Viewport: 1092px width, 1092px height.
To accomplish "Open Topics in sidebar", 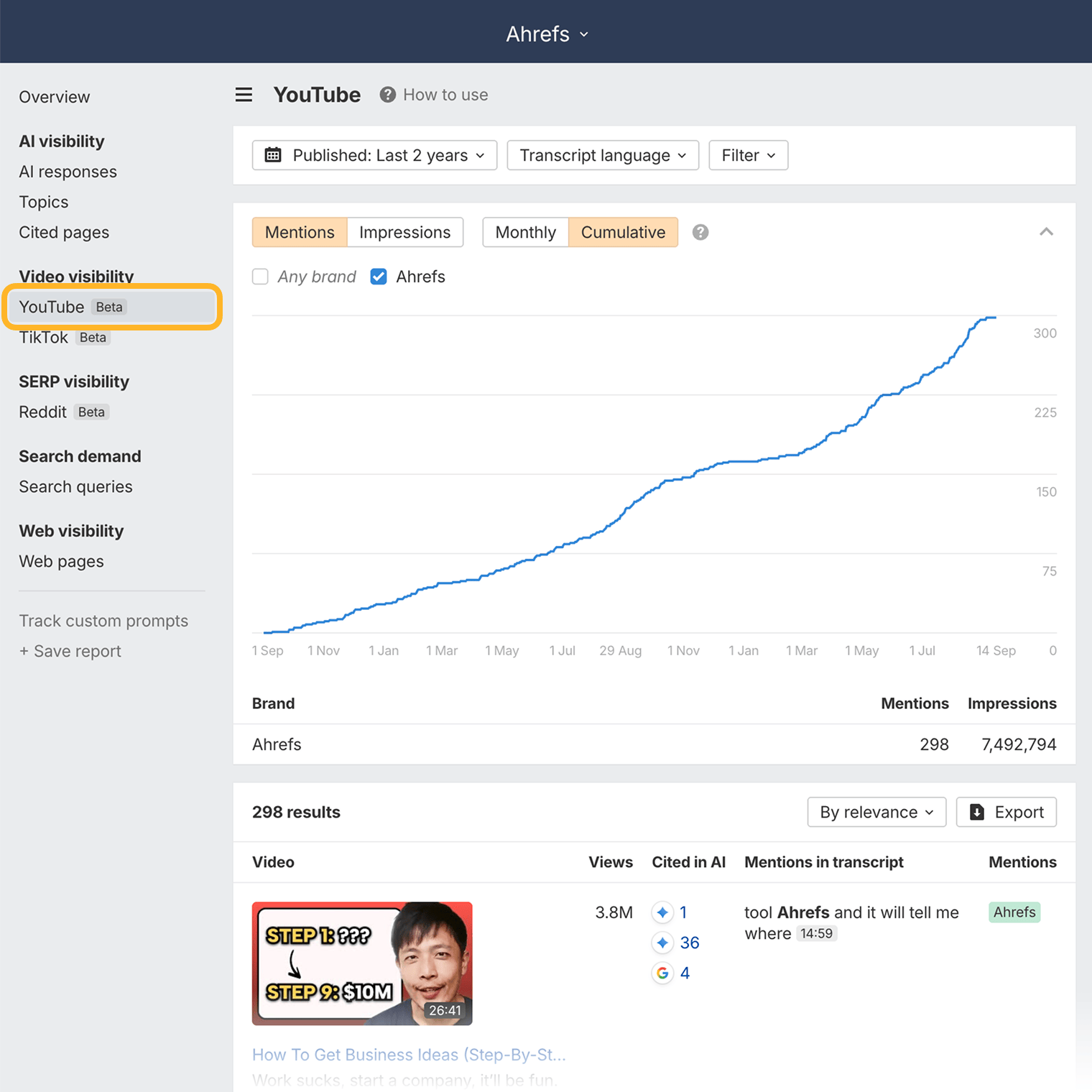I will click(44, 202).
